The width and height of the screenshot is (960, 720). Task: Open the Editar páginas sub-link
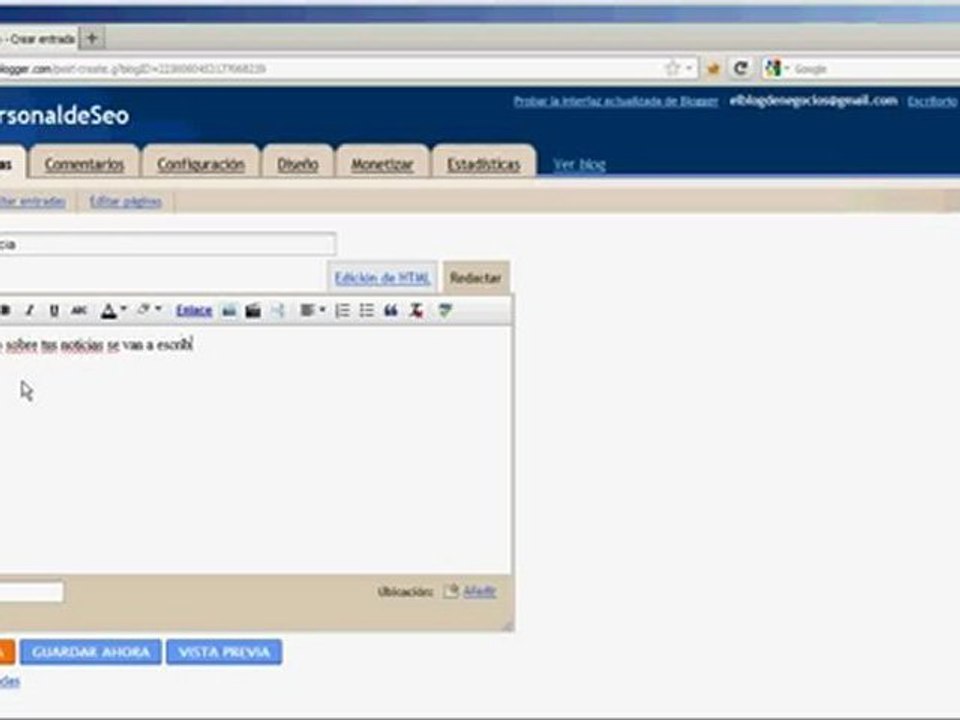click(x=126, y=201)
